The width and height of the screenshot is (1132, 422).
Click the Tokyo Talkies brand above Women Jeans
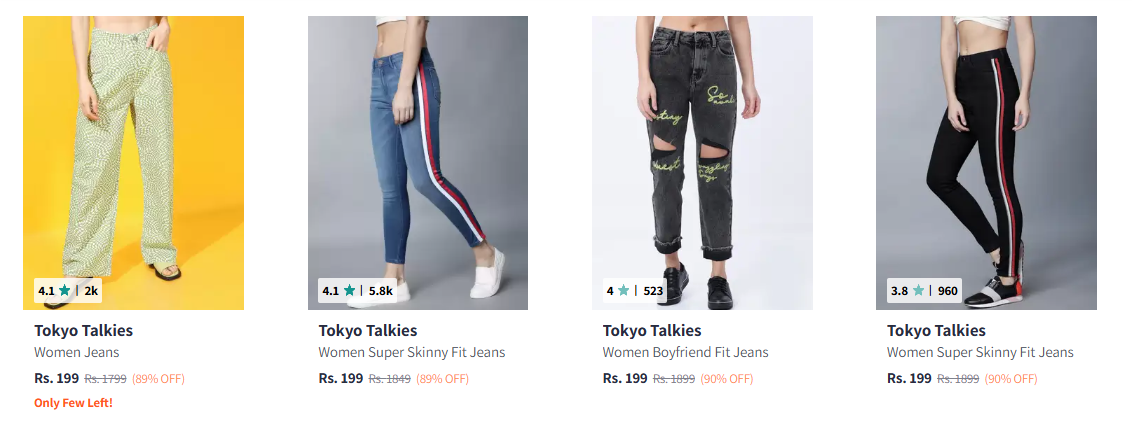83,331
